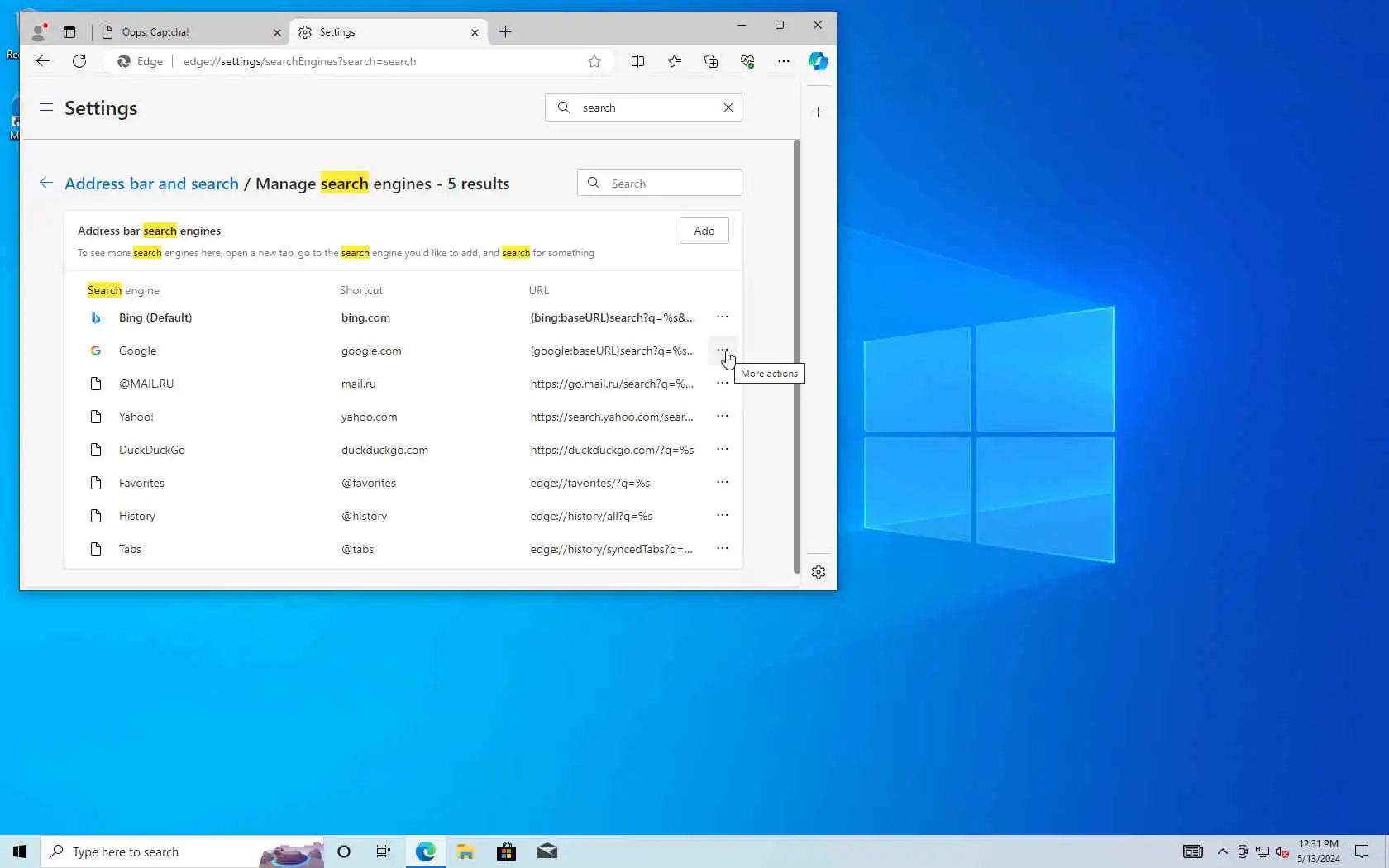Click the @tabs shortcut text
The width and height of the screenshot is (1389, 868).
(357, 549)
